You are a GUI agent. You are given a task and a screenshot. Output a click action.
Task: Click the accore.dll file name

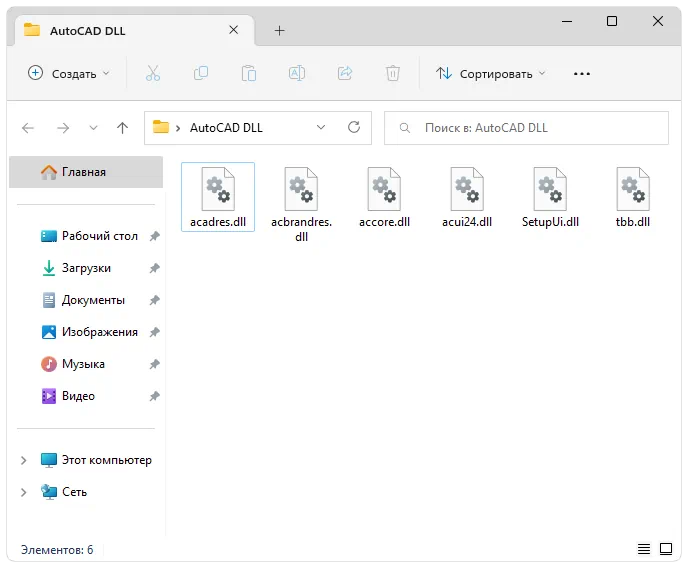click(x=384, y=222)
